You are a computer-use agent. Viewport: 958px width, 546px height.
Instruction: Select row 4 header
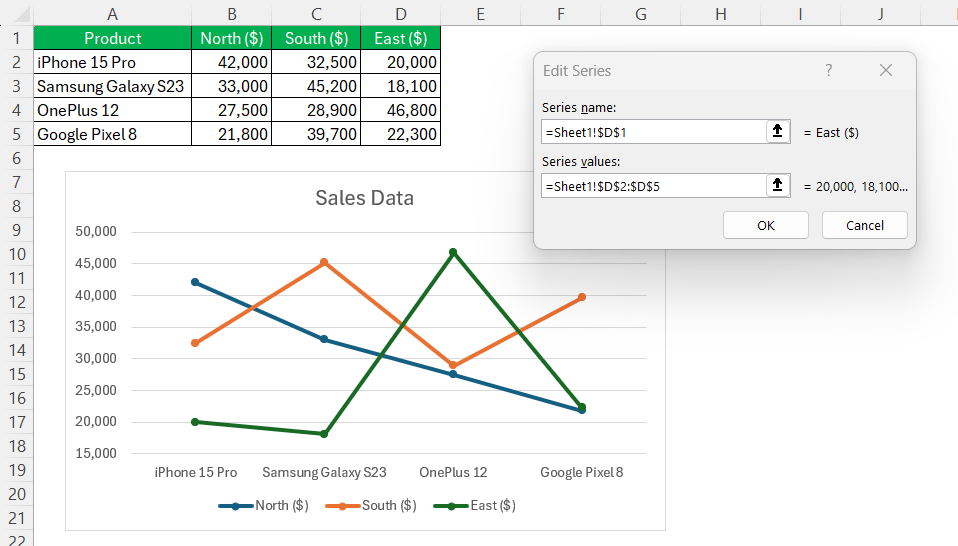16,110
